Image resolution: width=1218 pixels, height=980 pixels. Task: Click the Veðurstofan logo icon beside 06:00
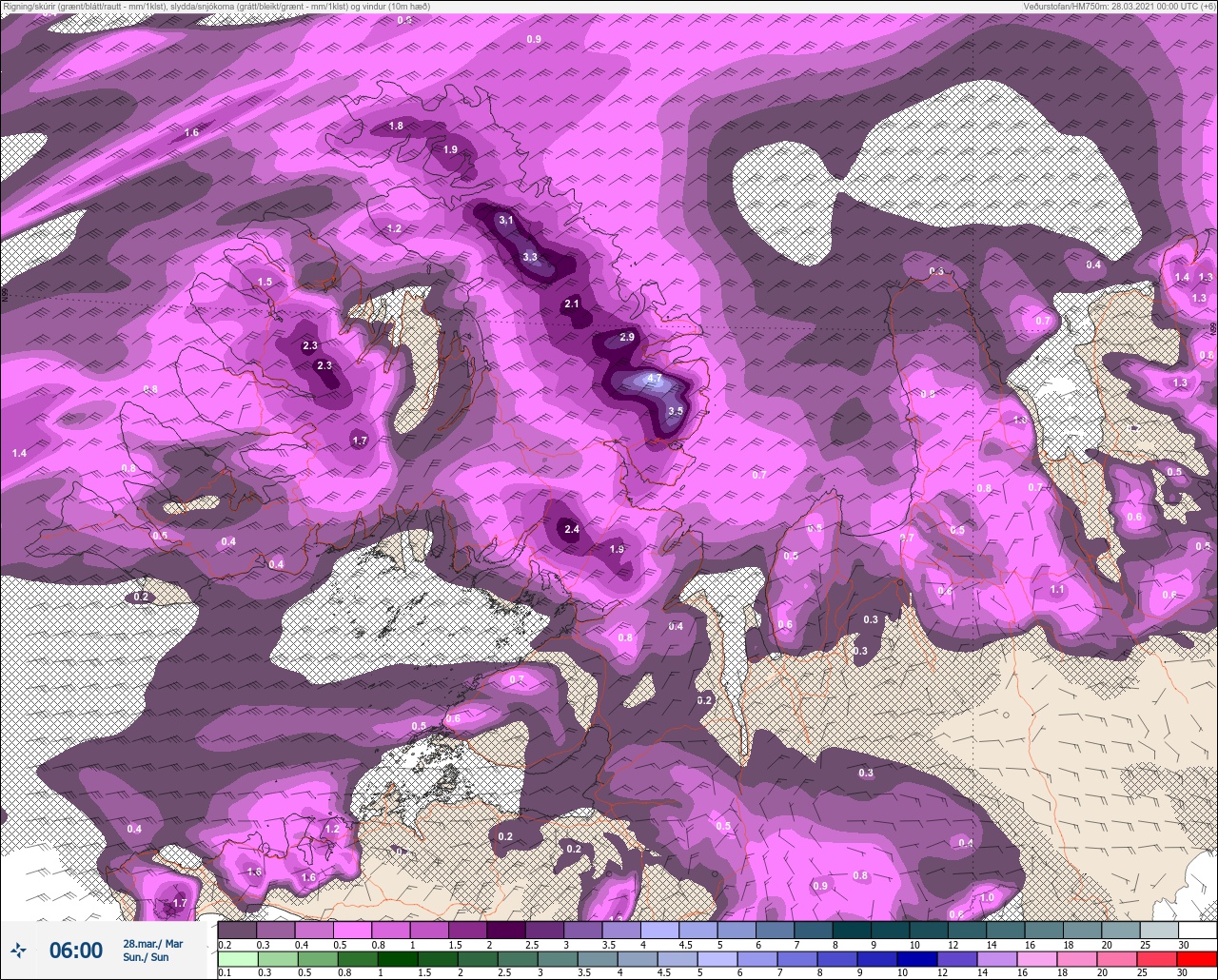tap(18, 950)
